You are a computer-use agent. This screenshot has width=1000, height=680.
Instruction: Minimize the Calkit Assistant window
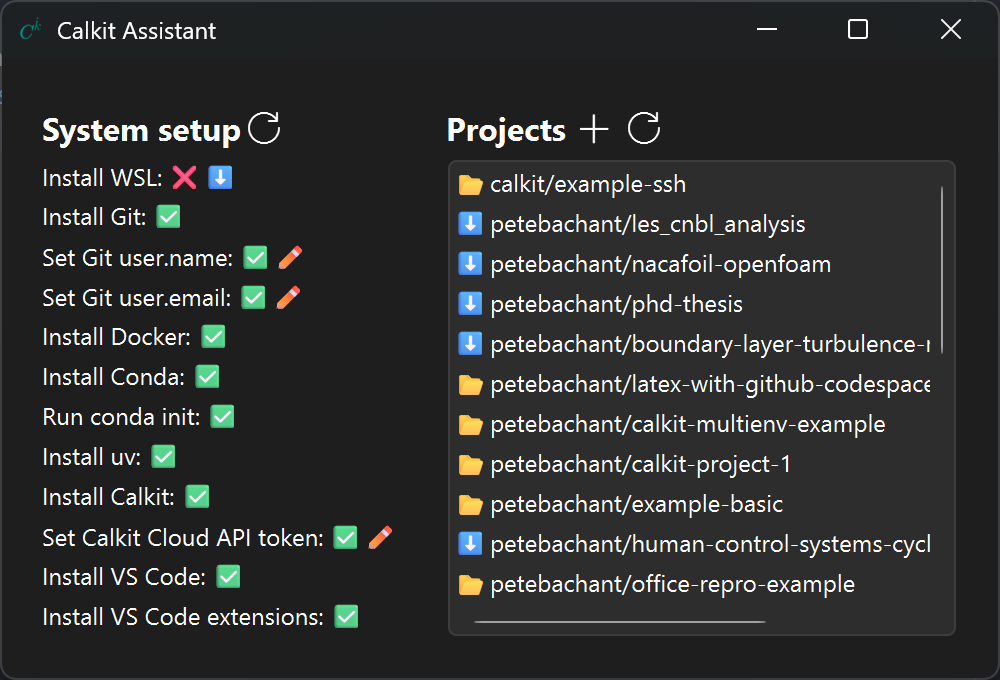coord(767,29)
